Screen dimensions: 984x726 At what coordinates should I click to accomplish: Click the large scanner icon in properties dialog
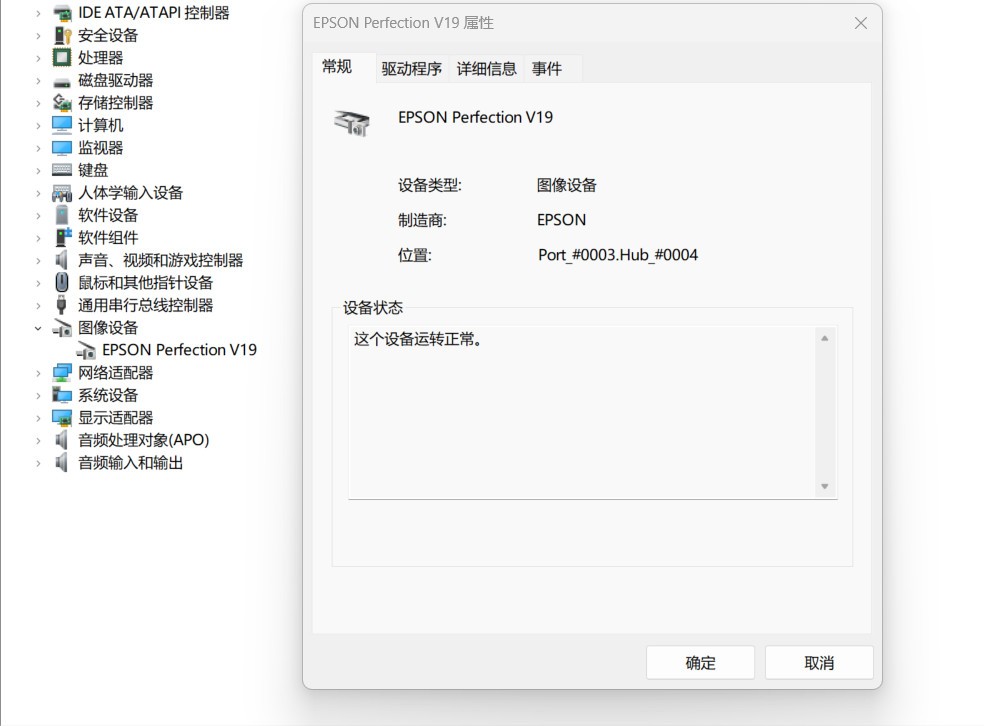tap(351, 122)
